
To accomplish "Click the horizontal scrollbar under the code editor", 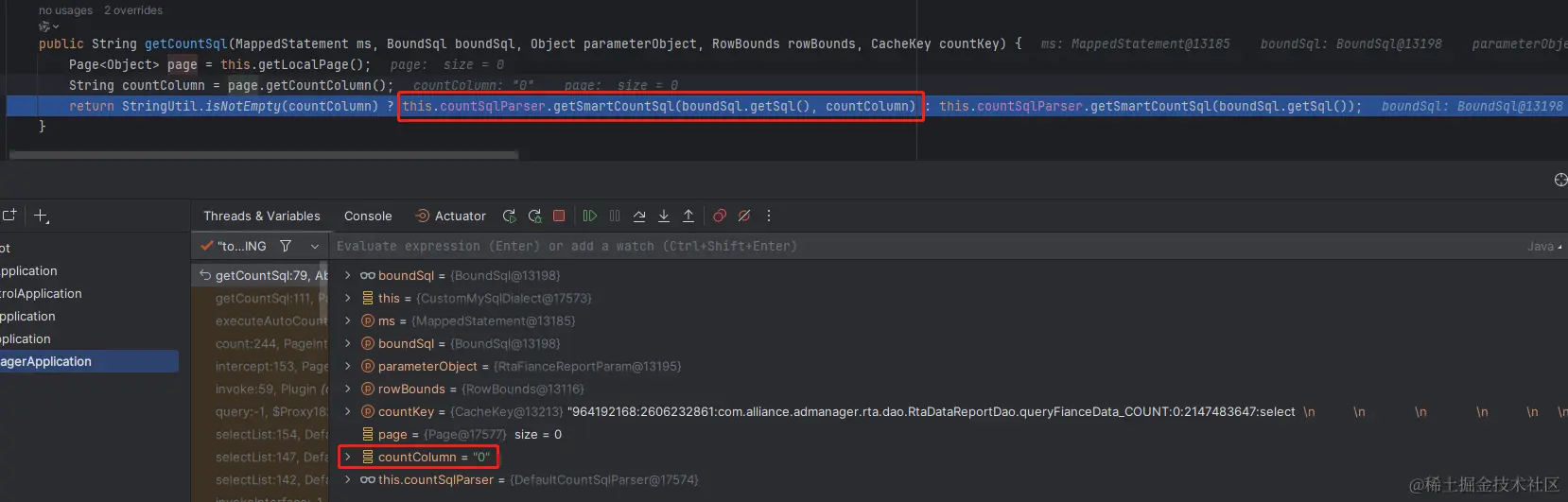I will click(x=263, y=154).
